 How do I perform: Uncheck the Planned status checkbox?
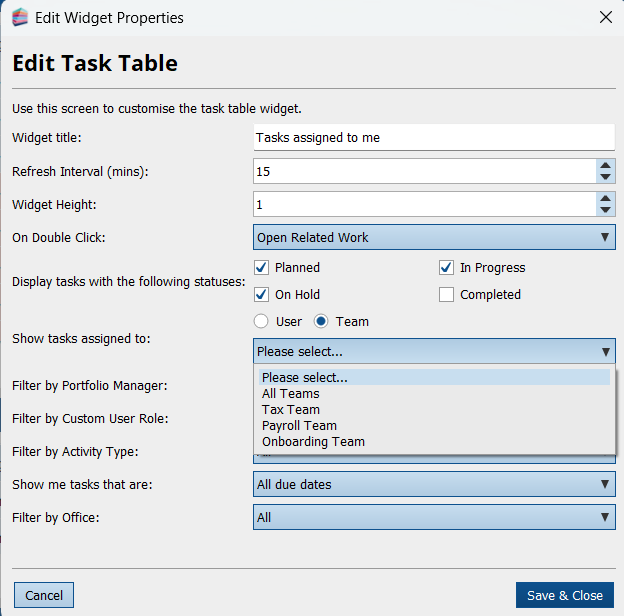click(262, 268)
